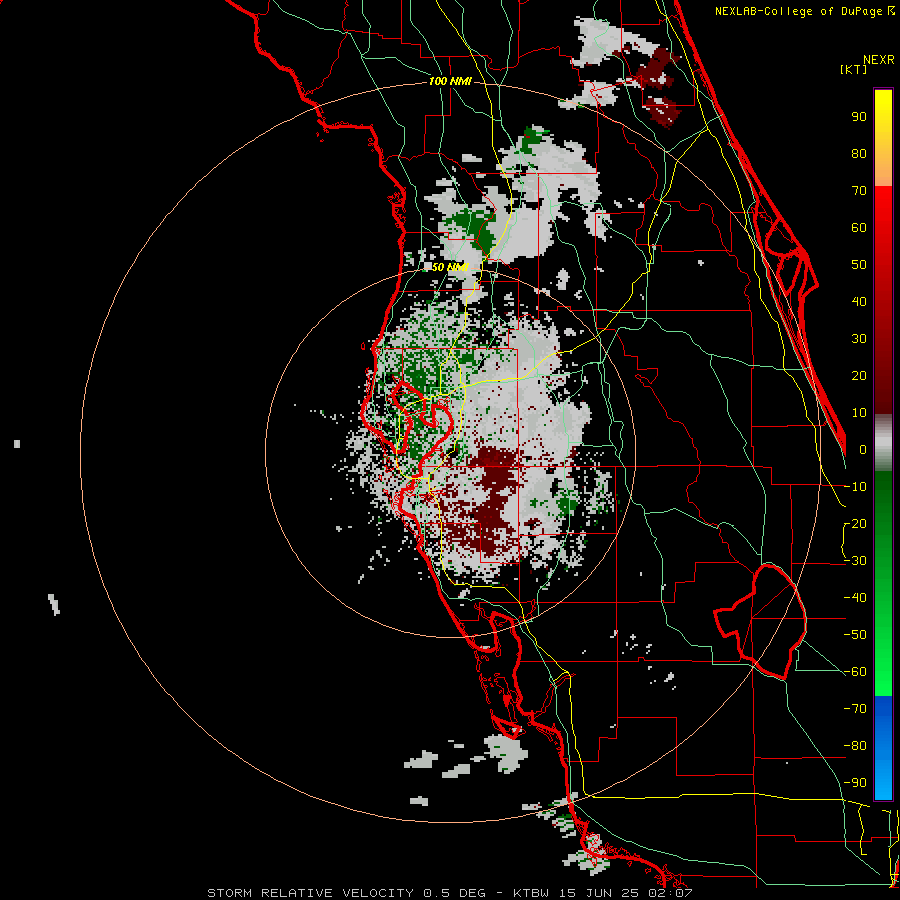Click the Storm Relative Velocity caption at bottom
This screenshot has width=900, height=900.
pos(450,893)
